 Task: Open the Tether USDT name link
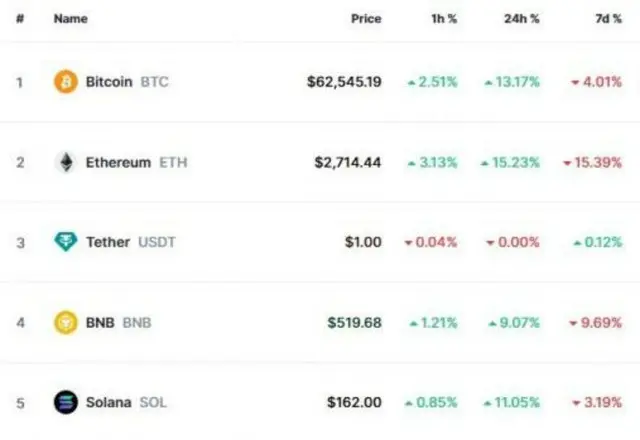pyautogui.click(x=131, y=242)
